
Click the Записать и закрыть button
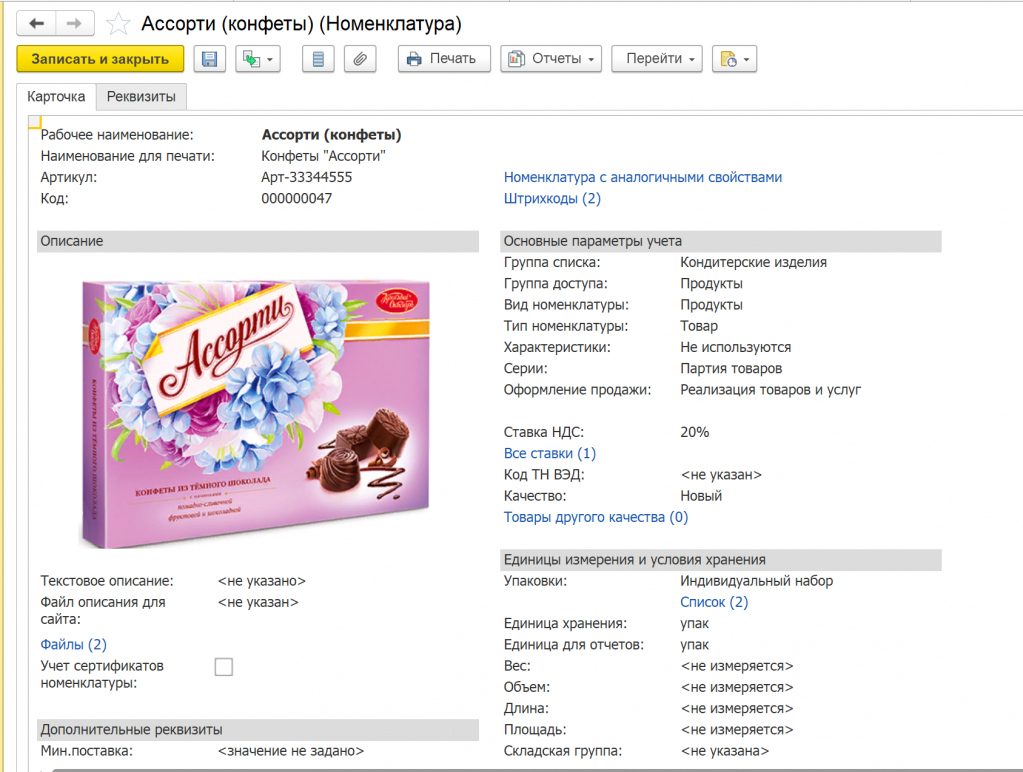(x=100, y=59)
